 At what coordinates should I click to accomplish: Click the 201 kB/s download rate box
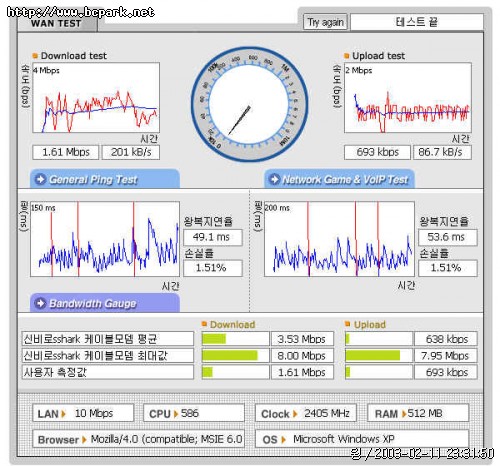tap(131, 152)
